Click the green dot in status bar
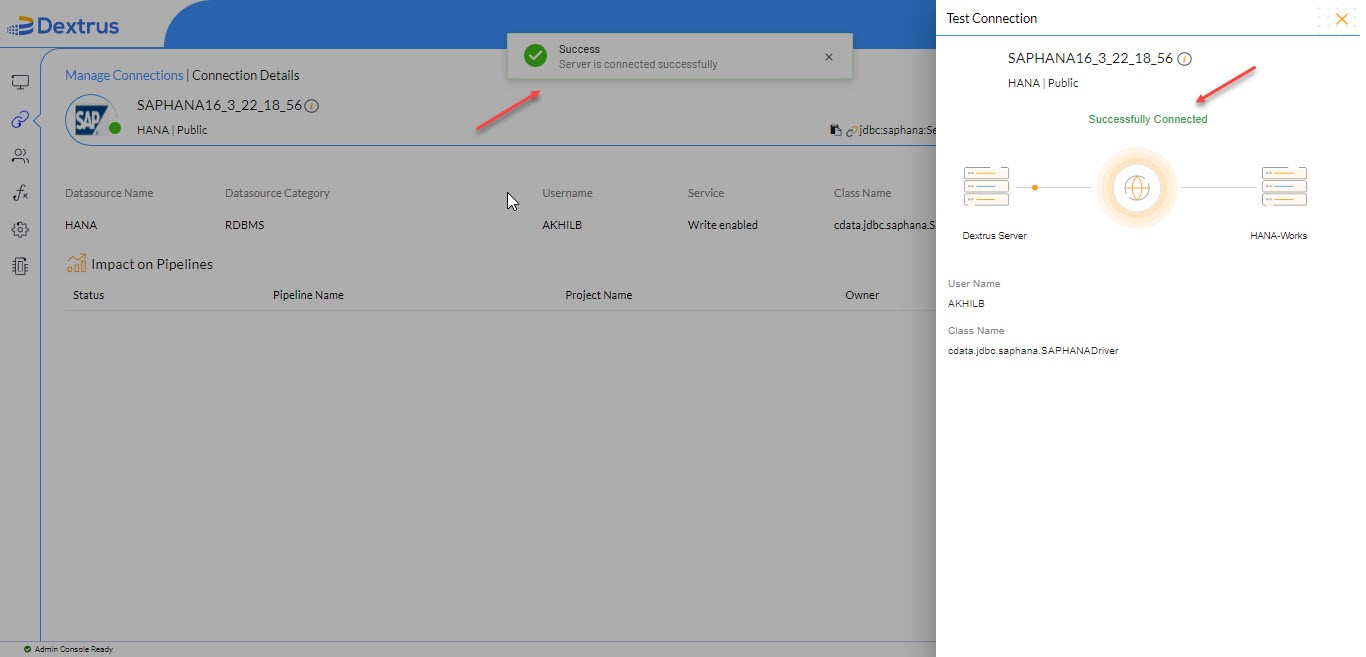This screenshot has height=657, width=1366. pyautogui.click(x=27, y=649)
